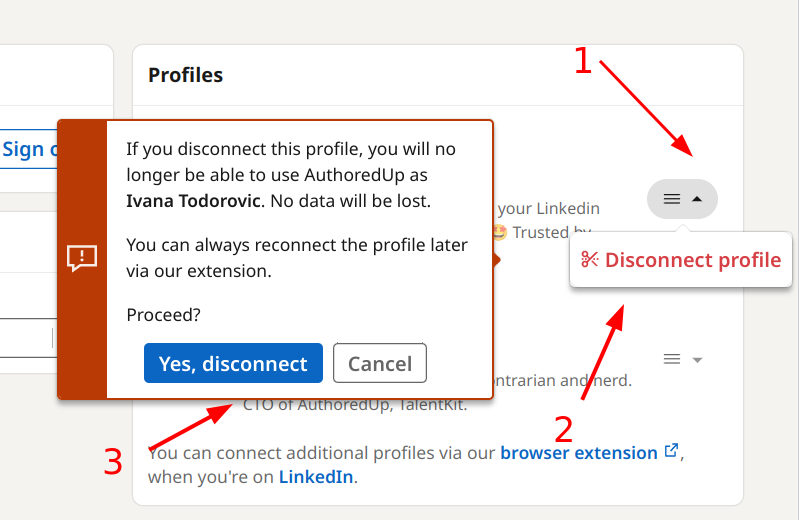Click the partially visible Sign button

tap(29, 149)
